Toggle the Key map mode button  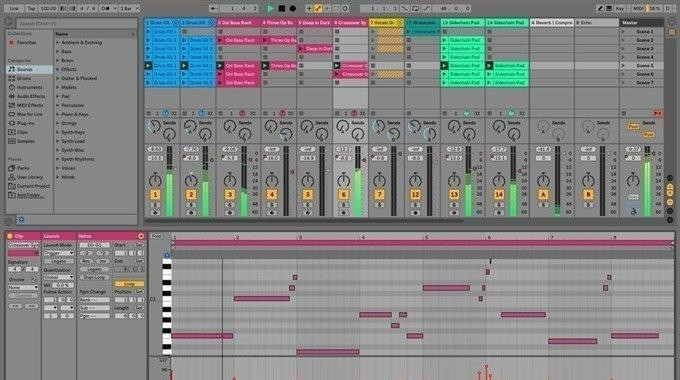(620, 8)
